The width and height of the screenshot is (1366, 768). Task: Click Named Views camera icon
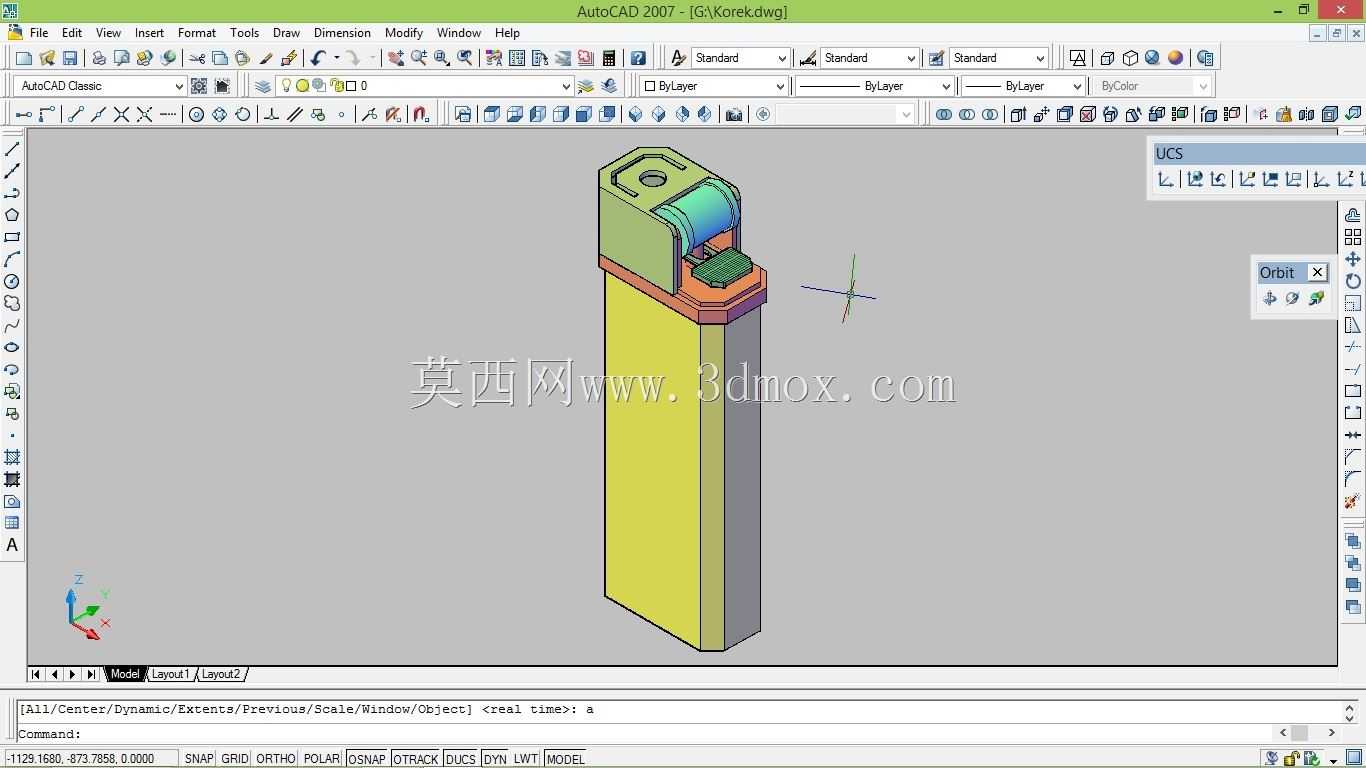coord(734,114)
